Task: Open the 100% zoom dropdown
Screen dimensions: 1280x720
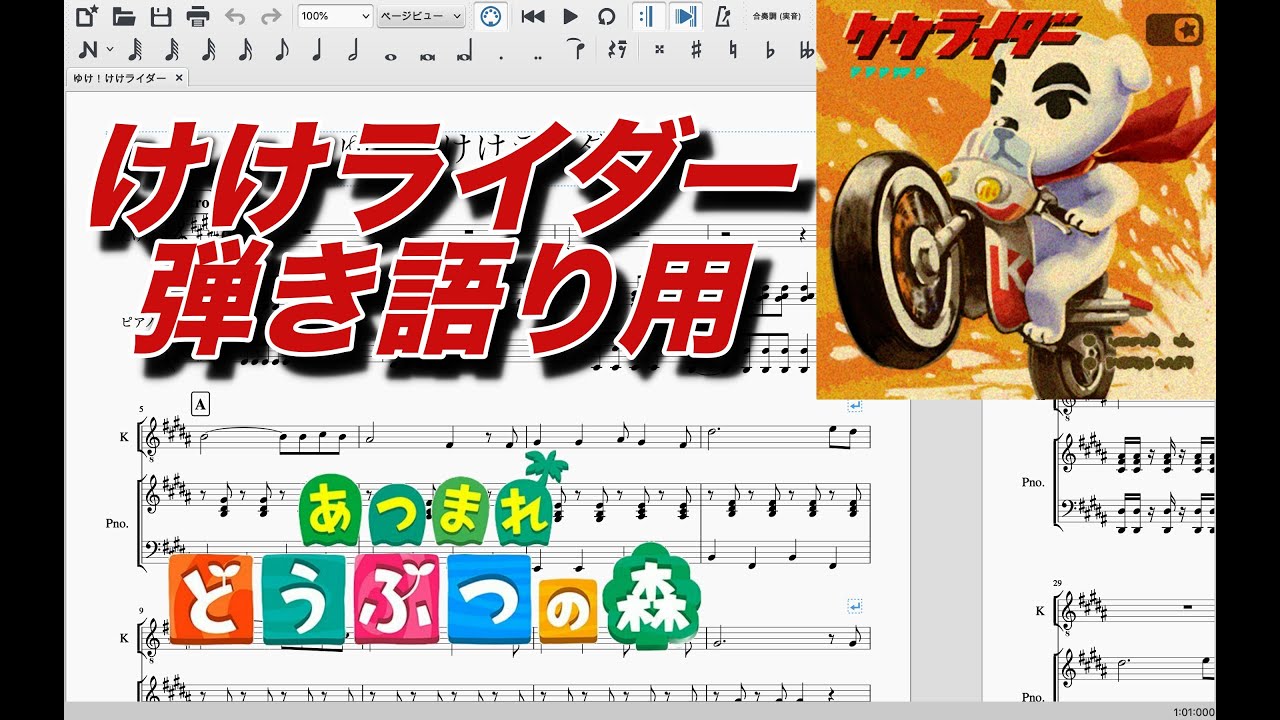Action: point(335,16)
